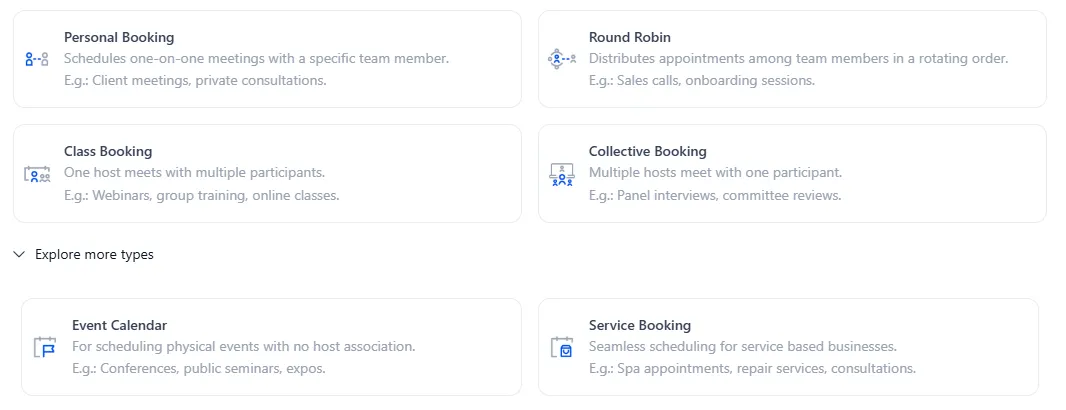Collapse the Explore more types chevron
This screenshot has height=410, width=1066.
[x=19, y=255]
